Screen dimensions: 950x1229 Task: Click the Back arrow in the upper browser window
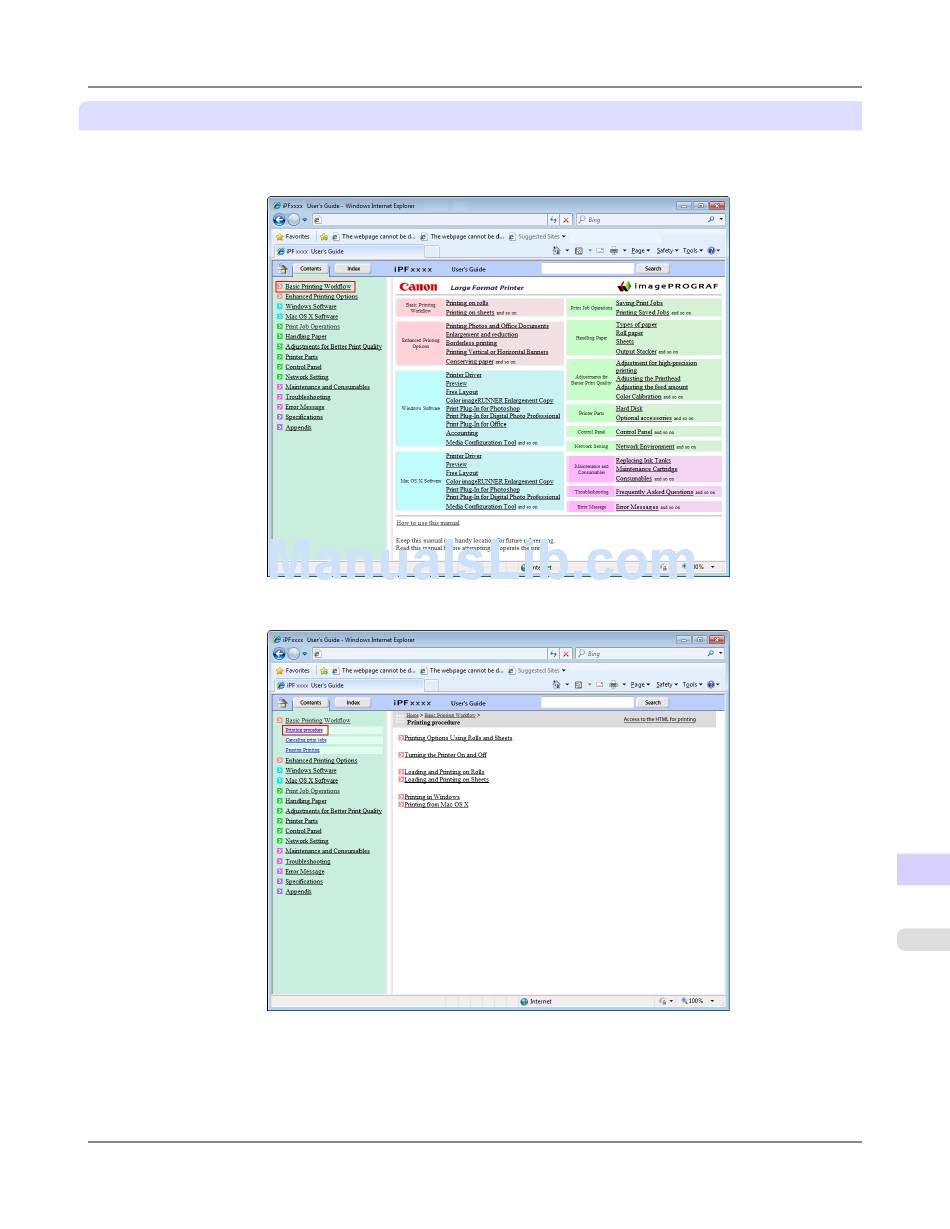click(x=280, y=219)
